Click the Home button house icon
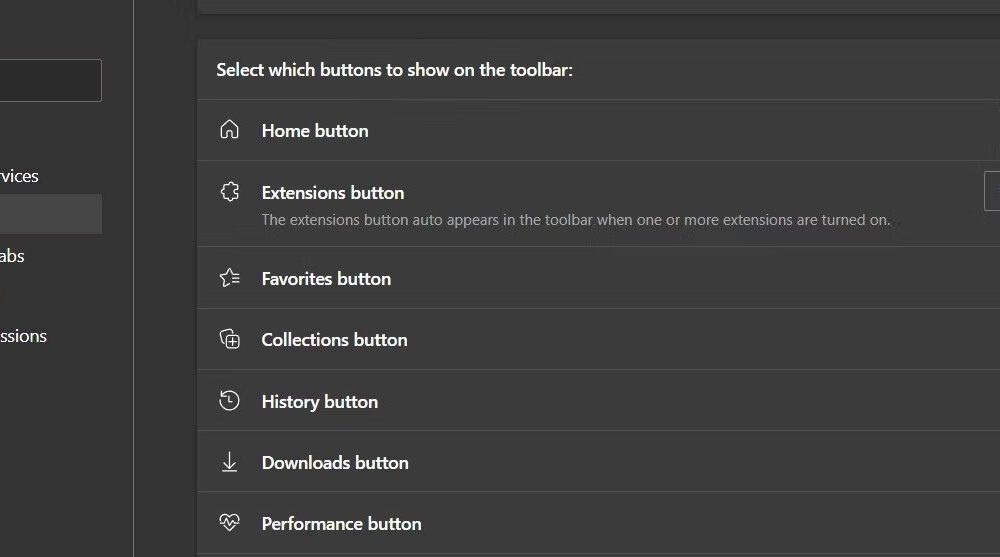The width and height of the screenshot is (1000, 557). (230, 130)
